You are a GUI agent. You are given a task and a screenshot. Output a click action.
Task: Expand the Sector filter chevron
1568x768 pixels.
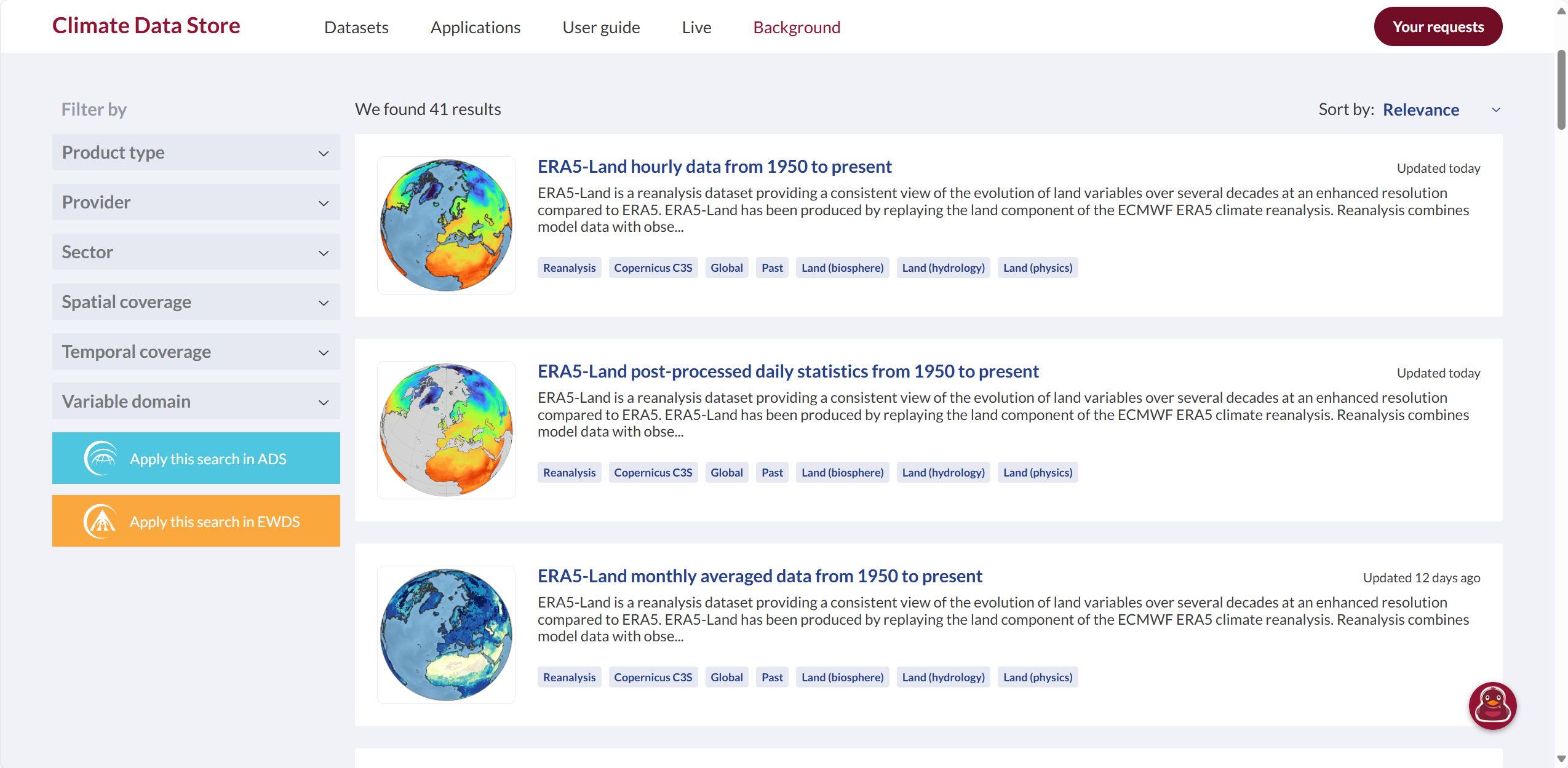pyautogui.click(x=324, y=253)
